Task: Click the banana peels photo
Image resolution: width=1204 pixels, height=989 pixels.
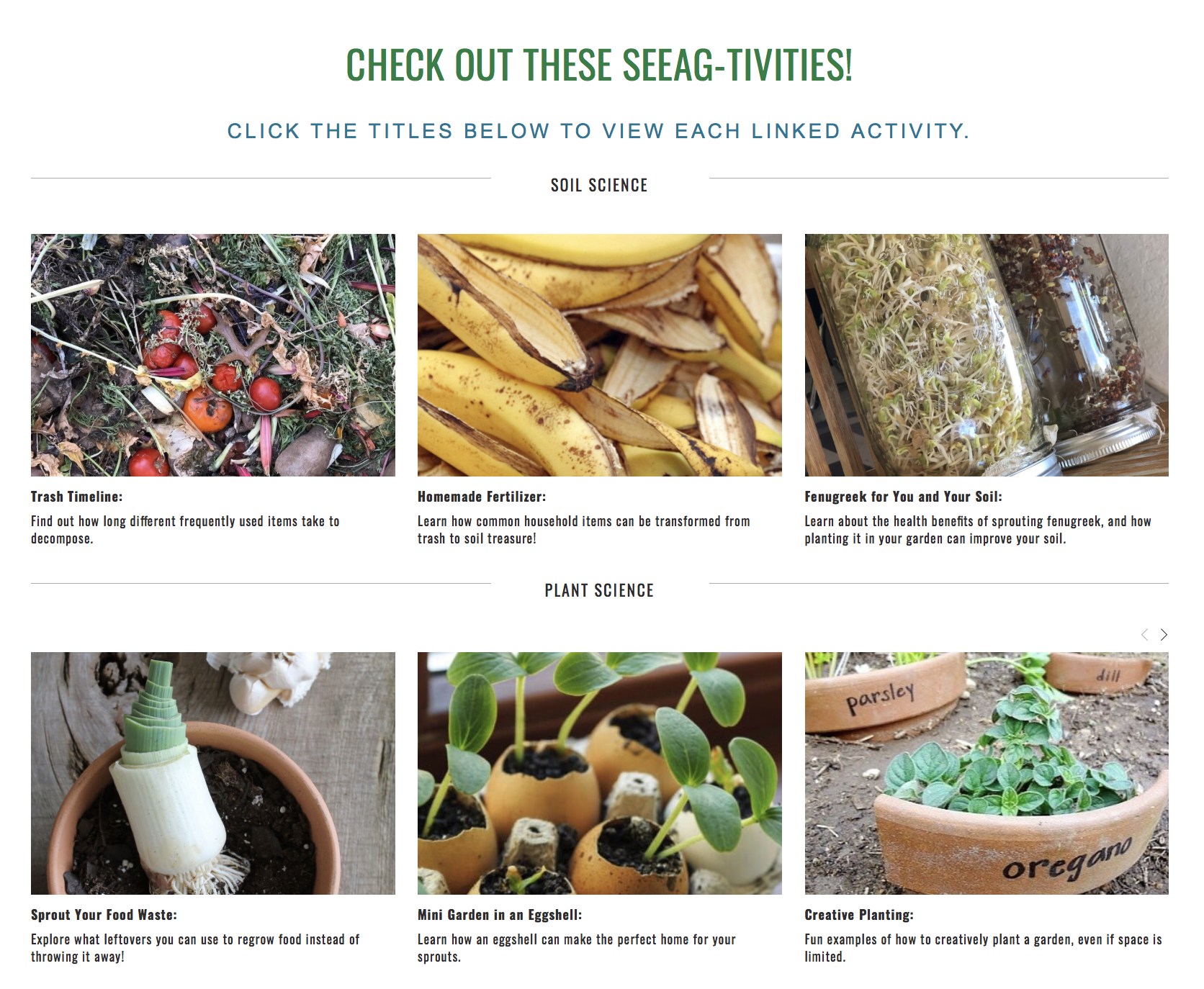Action: [x=600, y=355]
